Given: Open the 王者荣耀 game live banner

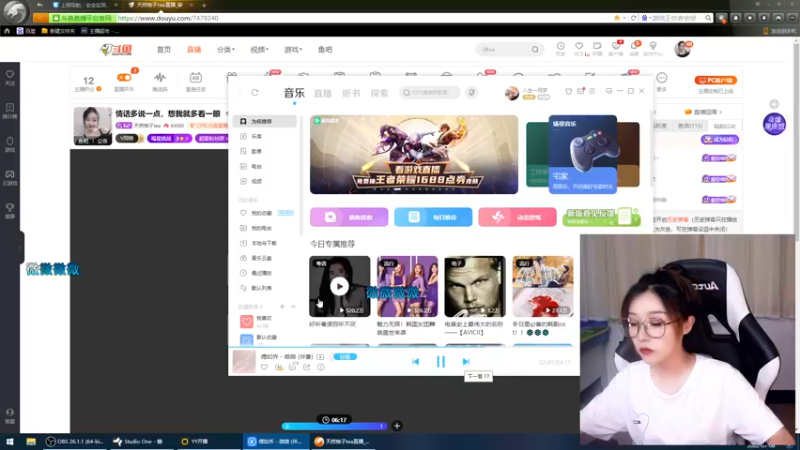Looking at the screenshot, I should (414, 154).
